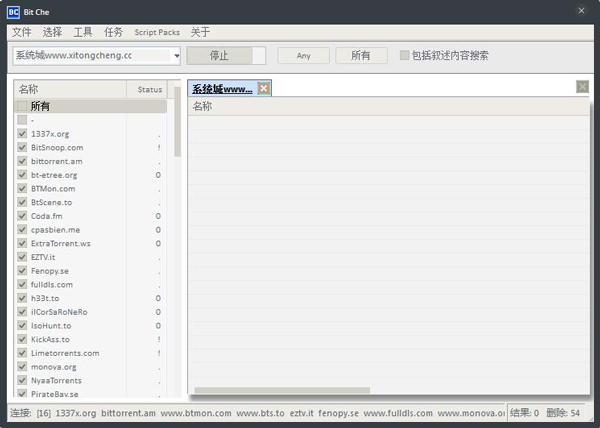The height and width of the screenshot is (428, 600).
Task: Open the 选择 menu
Action: [x=52, y=33]
